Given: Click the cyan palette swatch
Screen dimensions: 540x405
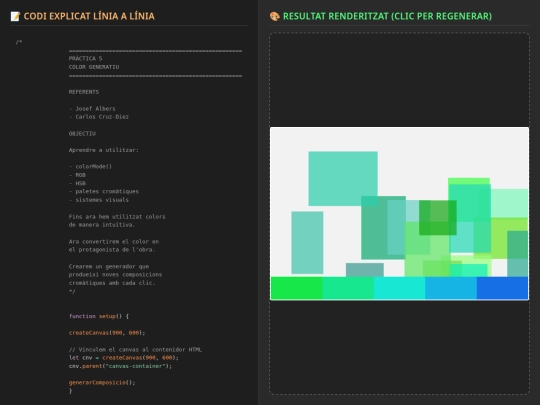Looking at the screenshot, I should 399,288.
